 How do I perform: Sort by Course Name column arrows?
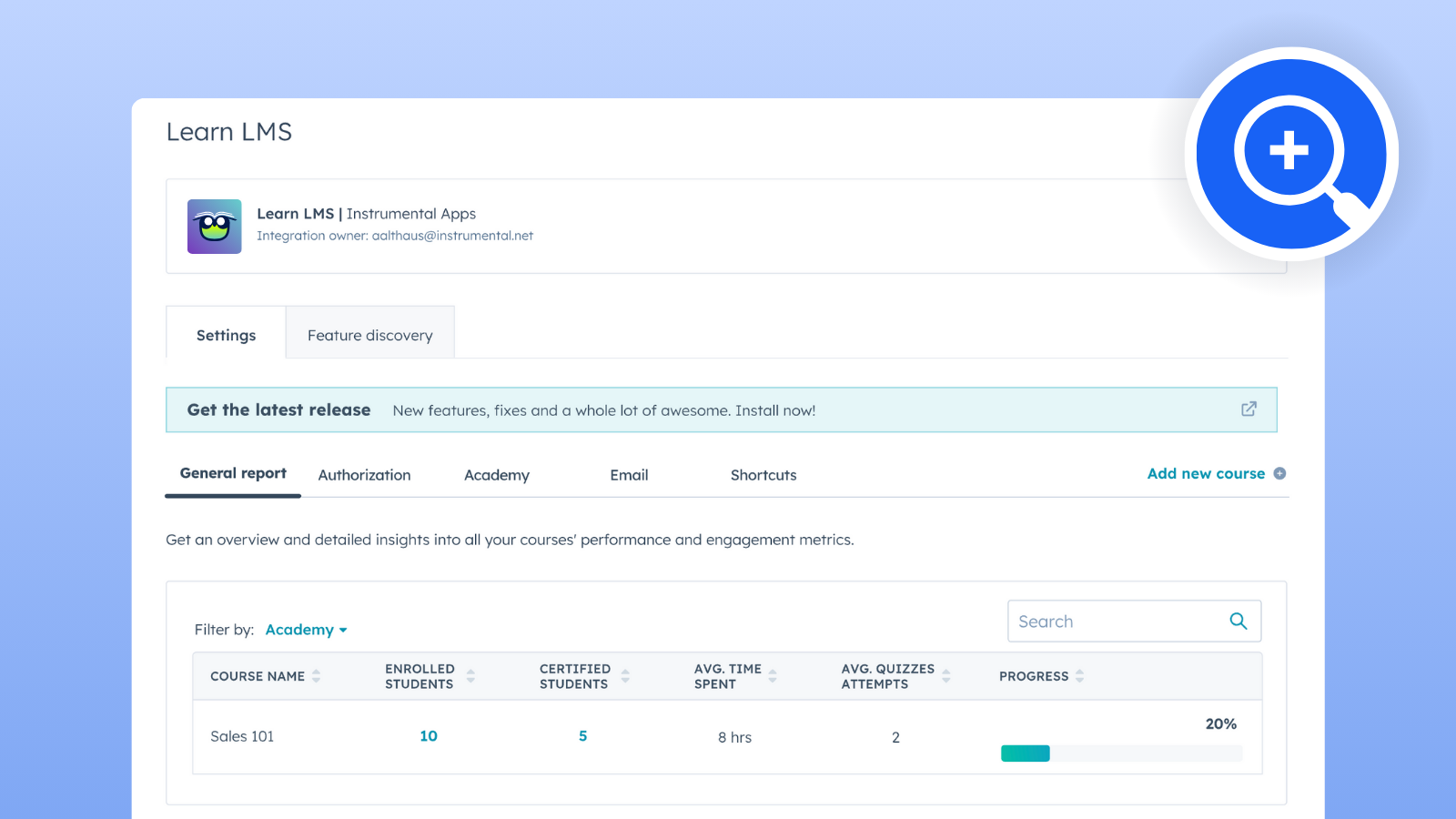click(317, 676)
